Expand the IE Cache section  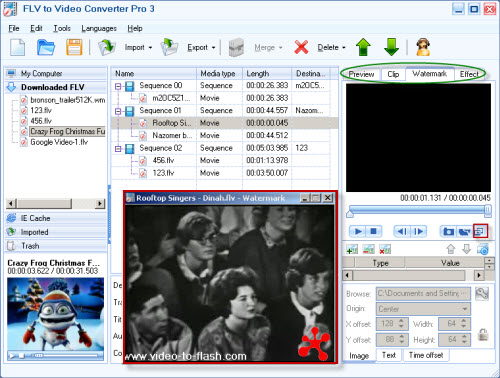point(56,218)
